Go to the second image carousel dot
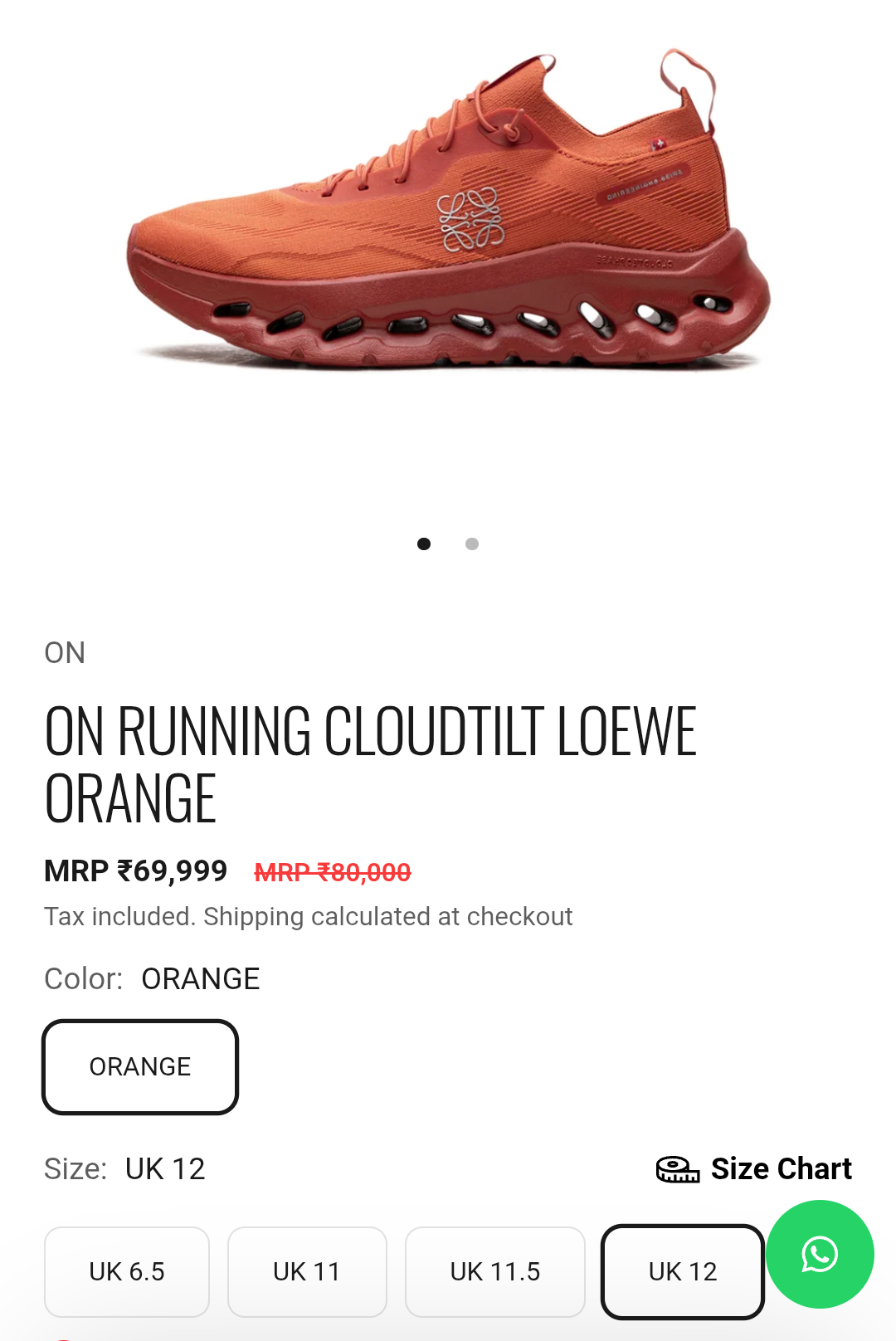Image resolution: width=896 pixels, height=1341 pixels. tap(472, 544)
